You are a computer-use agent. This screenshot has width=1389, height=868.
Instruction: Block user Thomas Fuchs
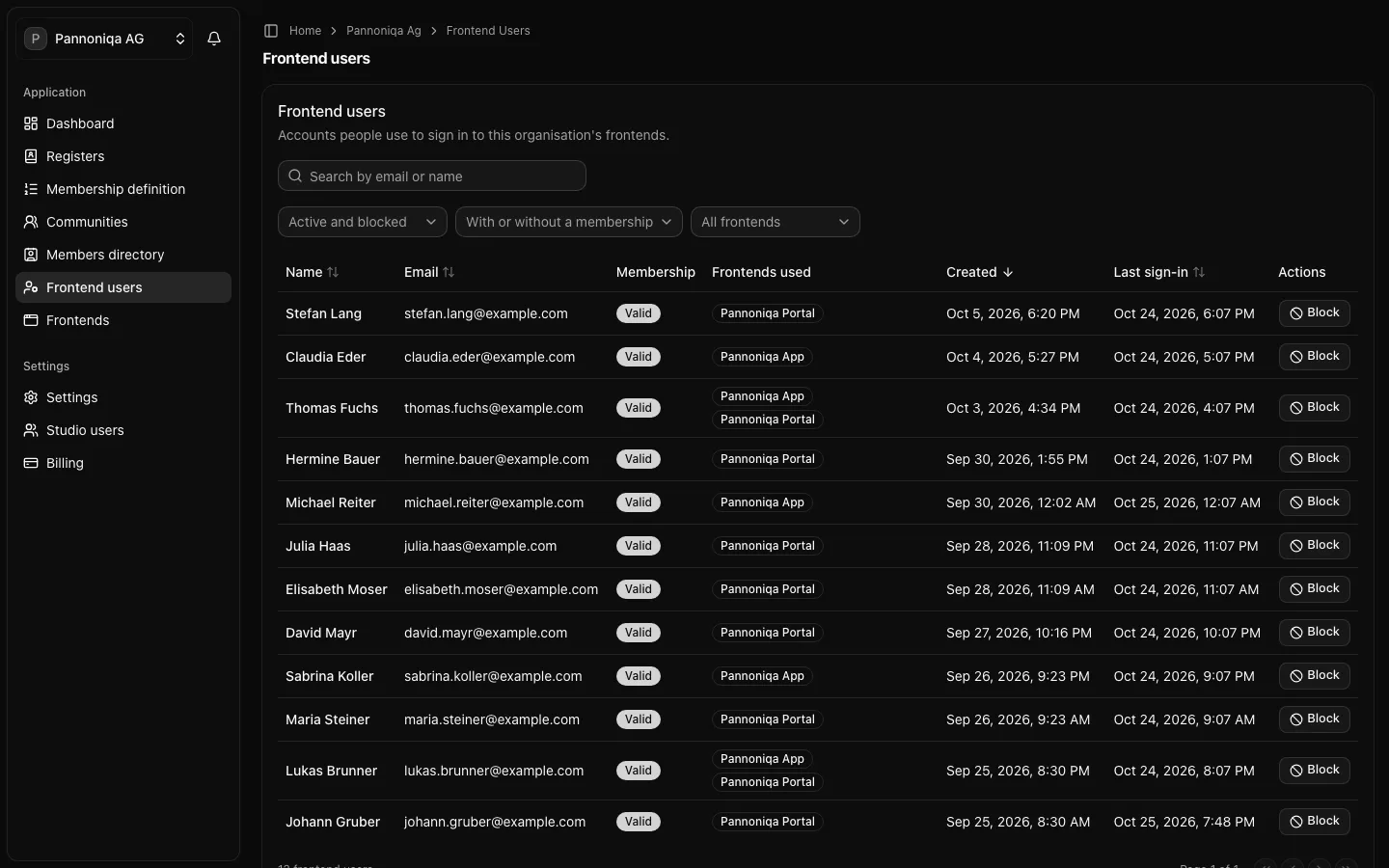1315,408
